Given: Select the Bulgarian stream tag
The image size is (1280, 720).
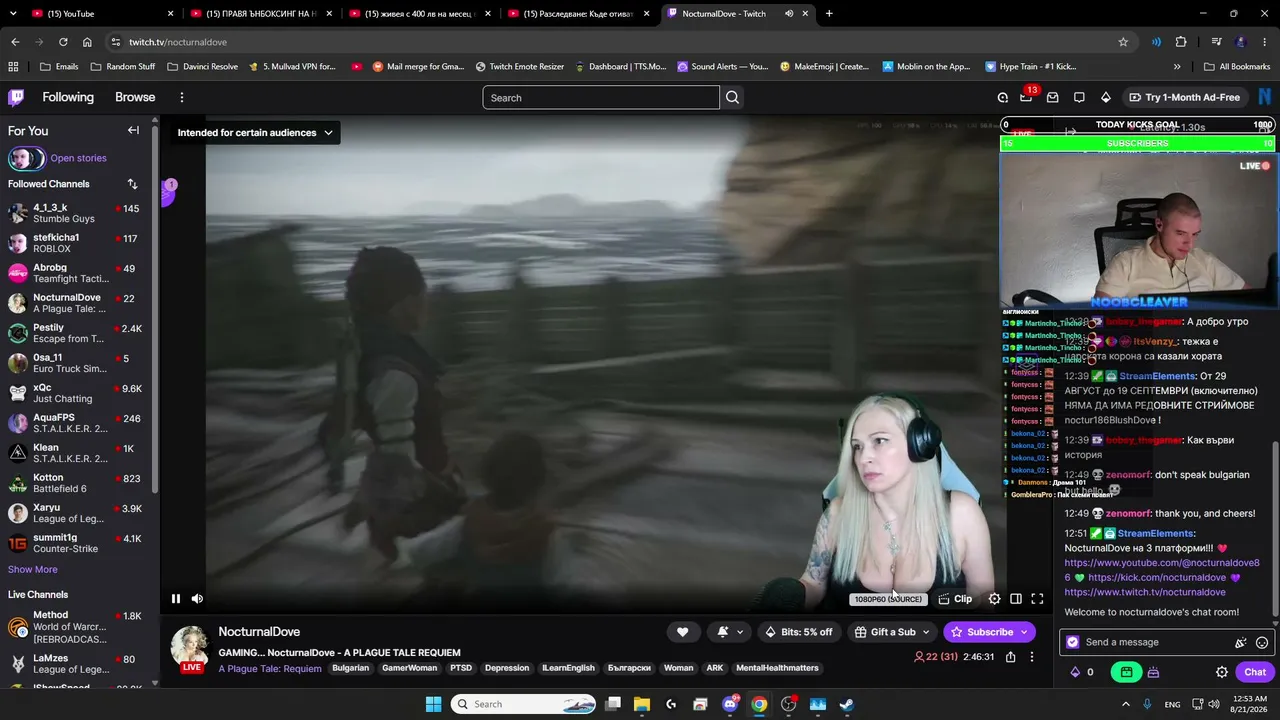Looking at the screenshot, I should pos(350,668).
